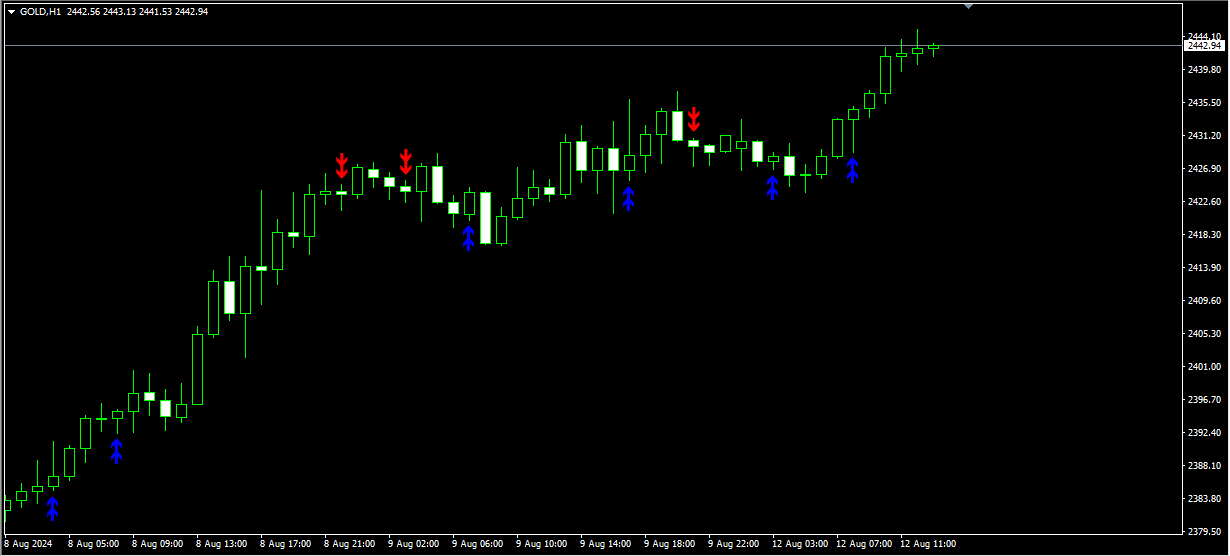Click the 2444.10 label on price axis
1230x556 pixels.
pyautogui.click(x=1204, y=37)
